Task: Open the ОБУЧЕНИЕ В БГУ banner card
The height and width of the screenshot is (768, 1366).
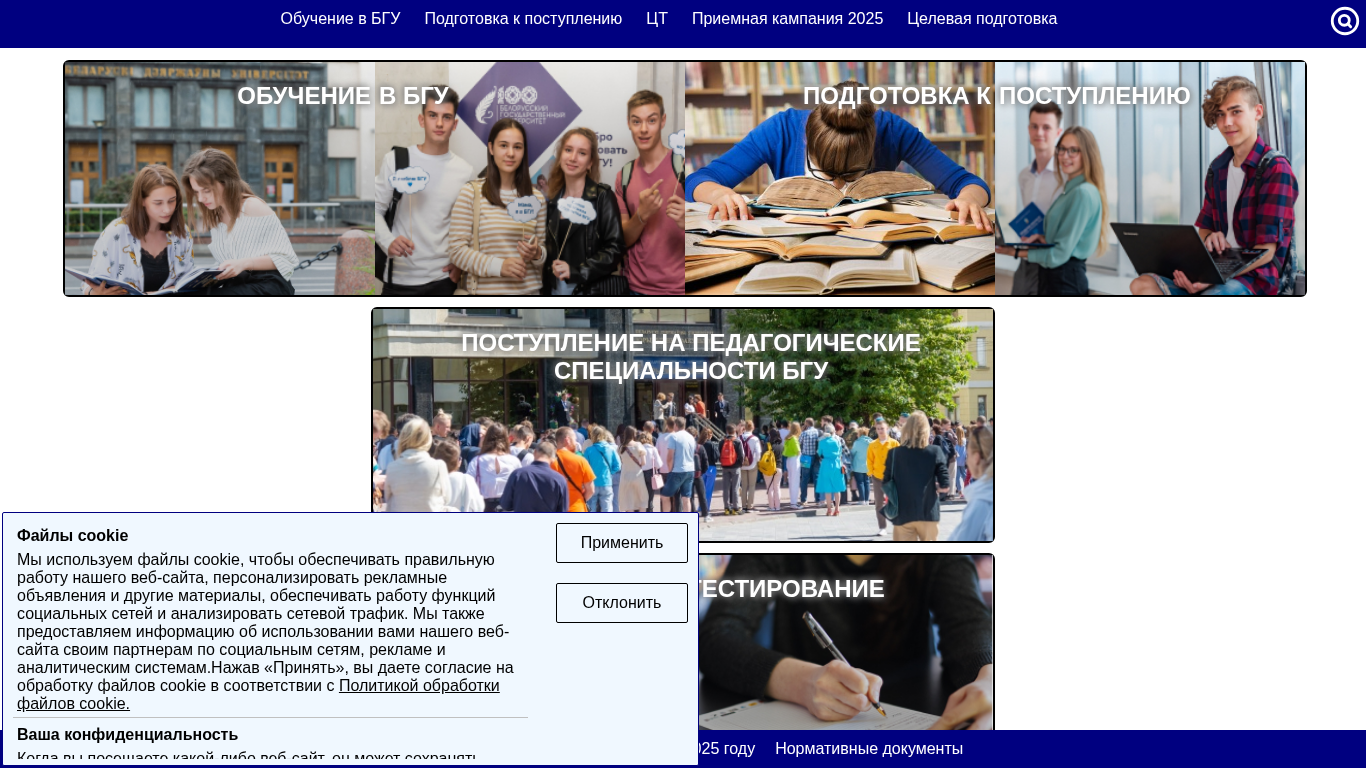Action: [375, 179]
